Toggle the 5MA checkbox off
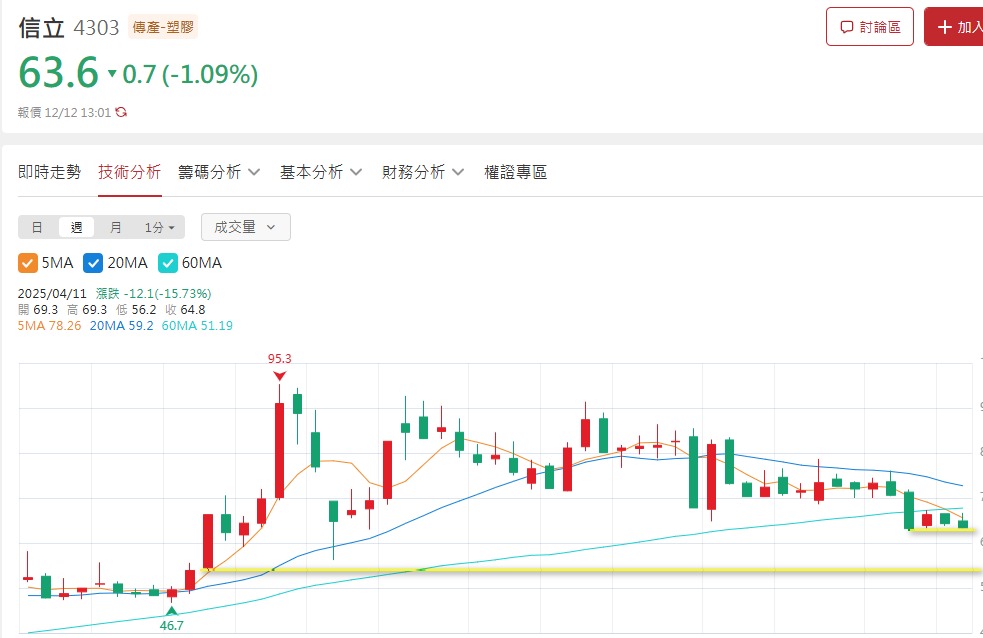Image resolution: width=983 pixels, height=638 pixels. tap(27, 263)
